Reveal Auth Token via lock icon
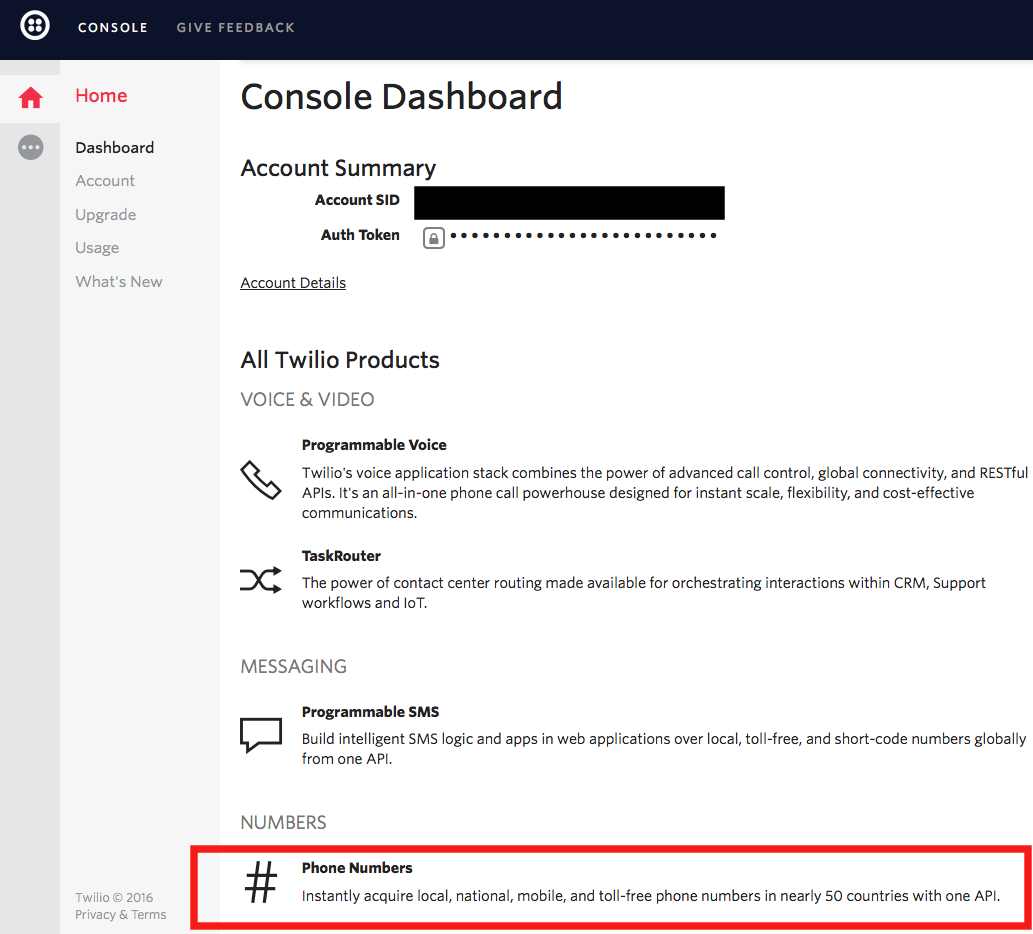The image size is (1033, 934). (x=433, y=238)
